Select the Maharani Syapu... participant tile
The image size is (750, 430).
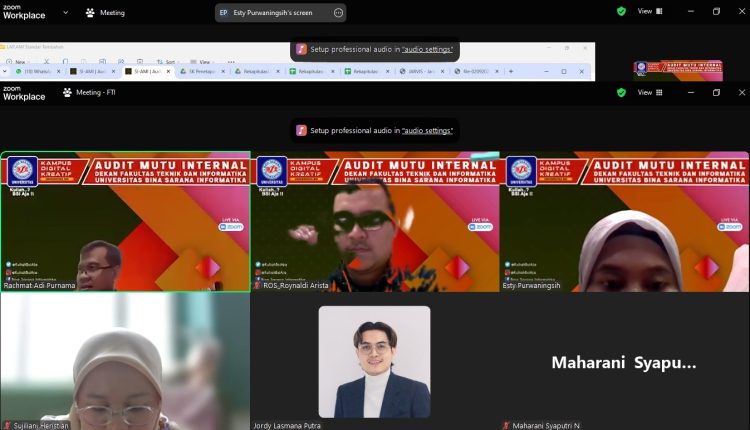(x=625, y=361)
